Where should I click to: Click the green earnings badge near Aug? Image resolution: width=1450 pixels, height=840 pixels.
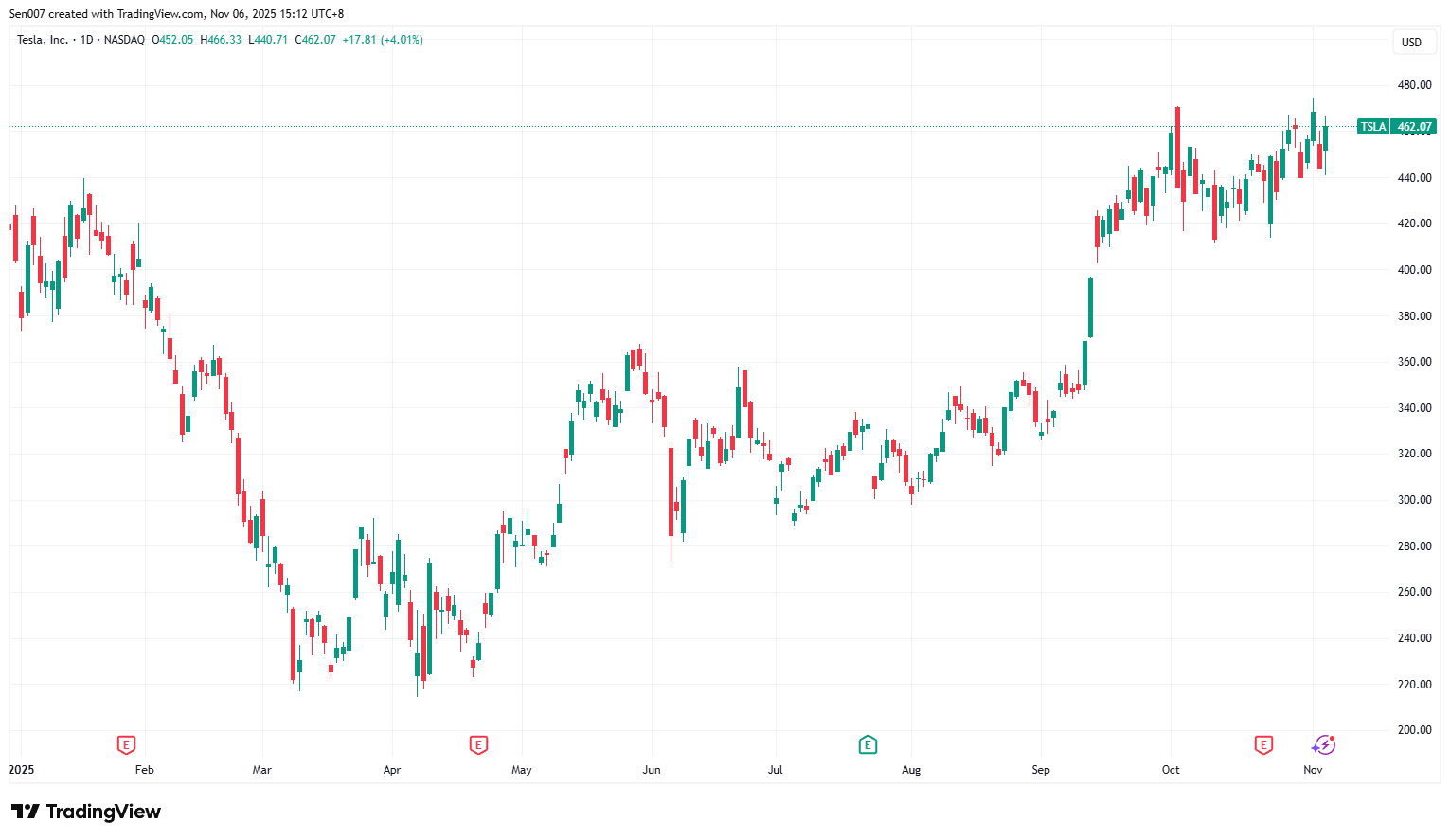click(x=867, y=745)
